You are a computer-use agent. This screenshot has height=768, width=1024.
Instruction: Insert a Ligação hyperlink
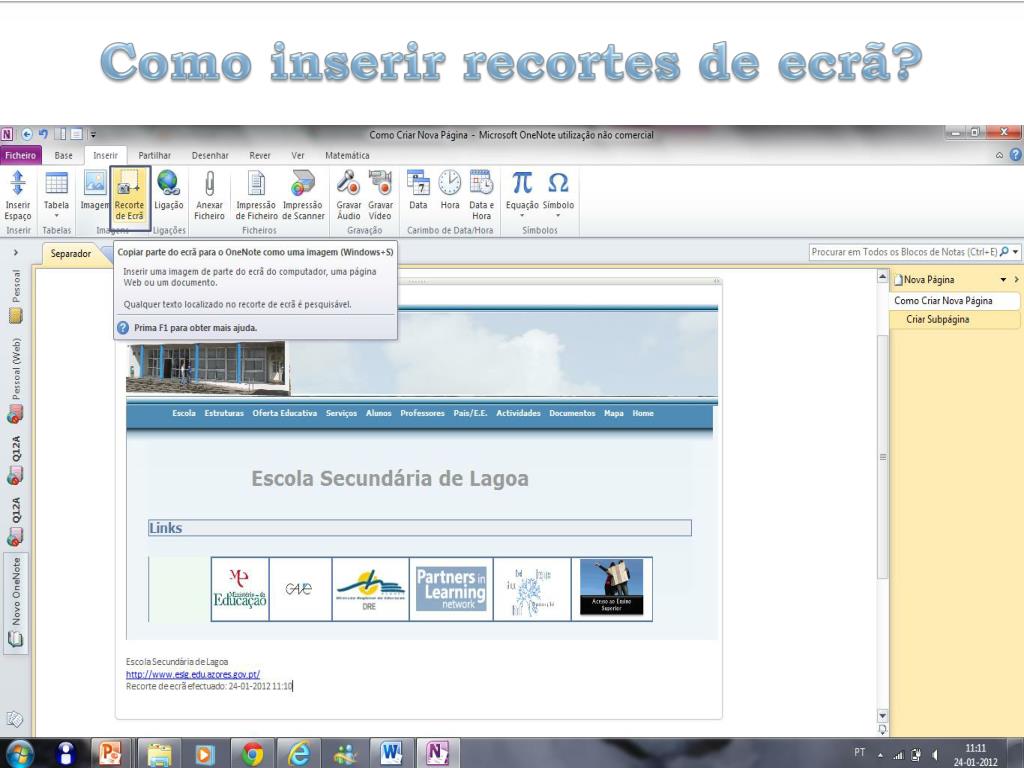coord(168,191)
